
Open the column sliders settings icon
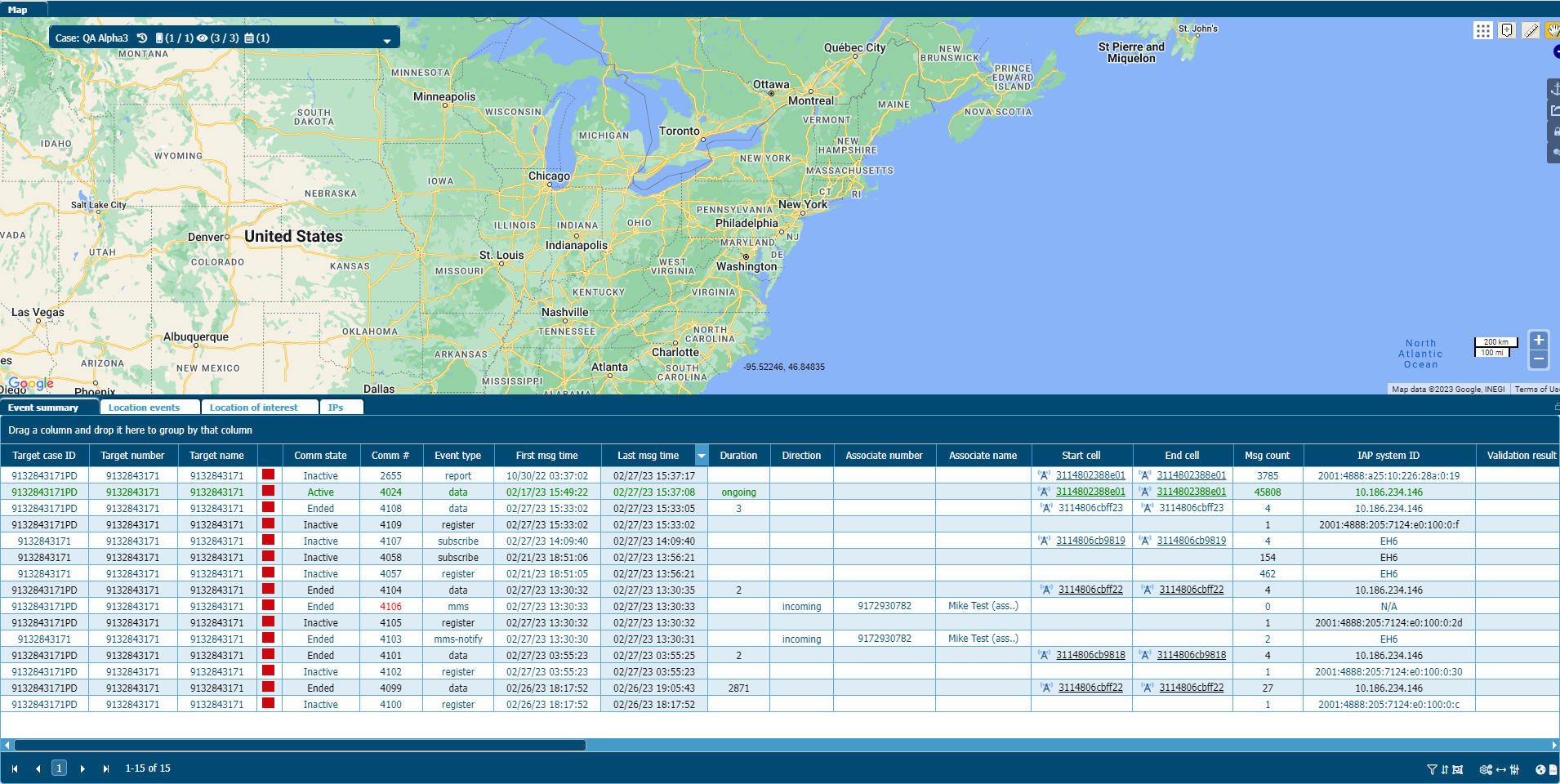[x=1515, y=769]
